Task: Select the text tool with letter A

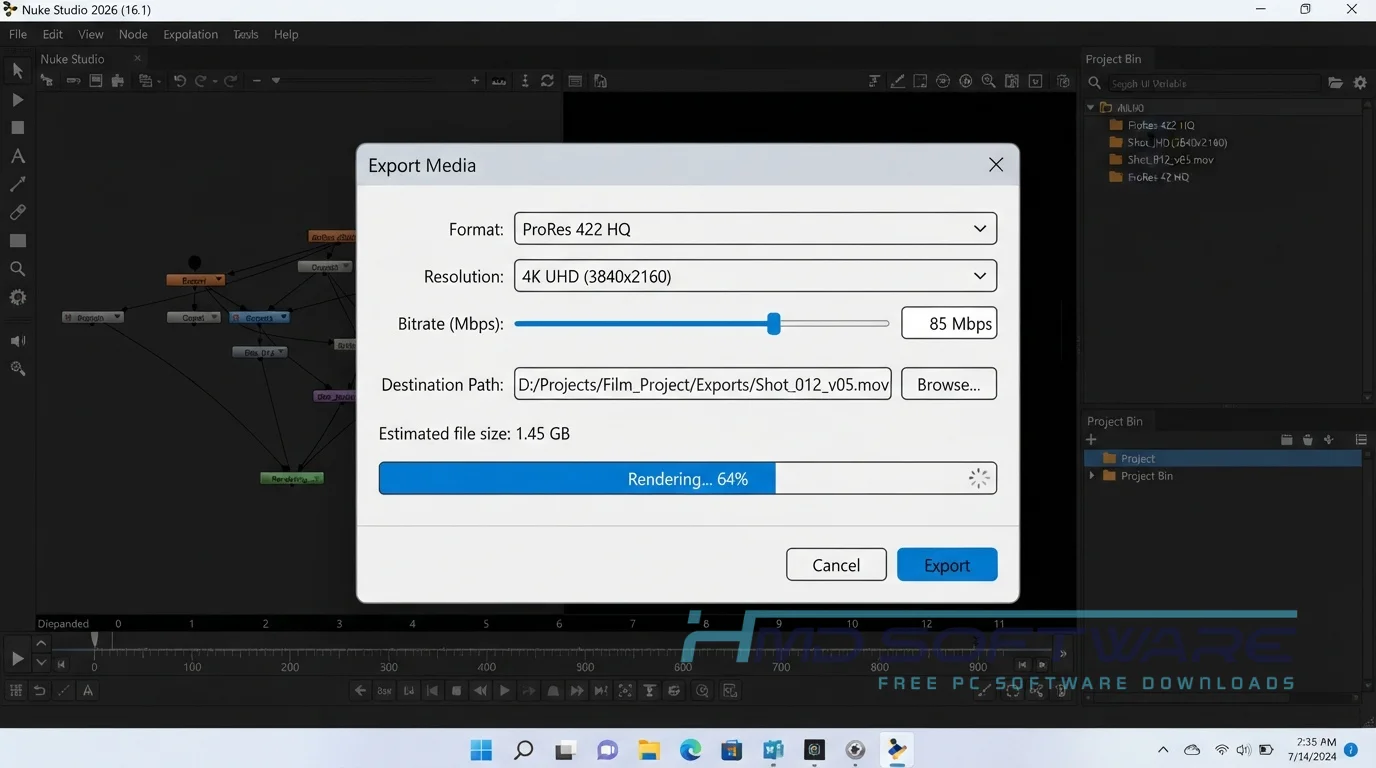Action: 18,156
